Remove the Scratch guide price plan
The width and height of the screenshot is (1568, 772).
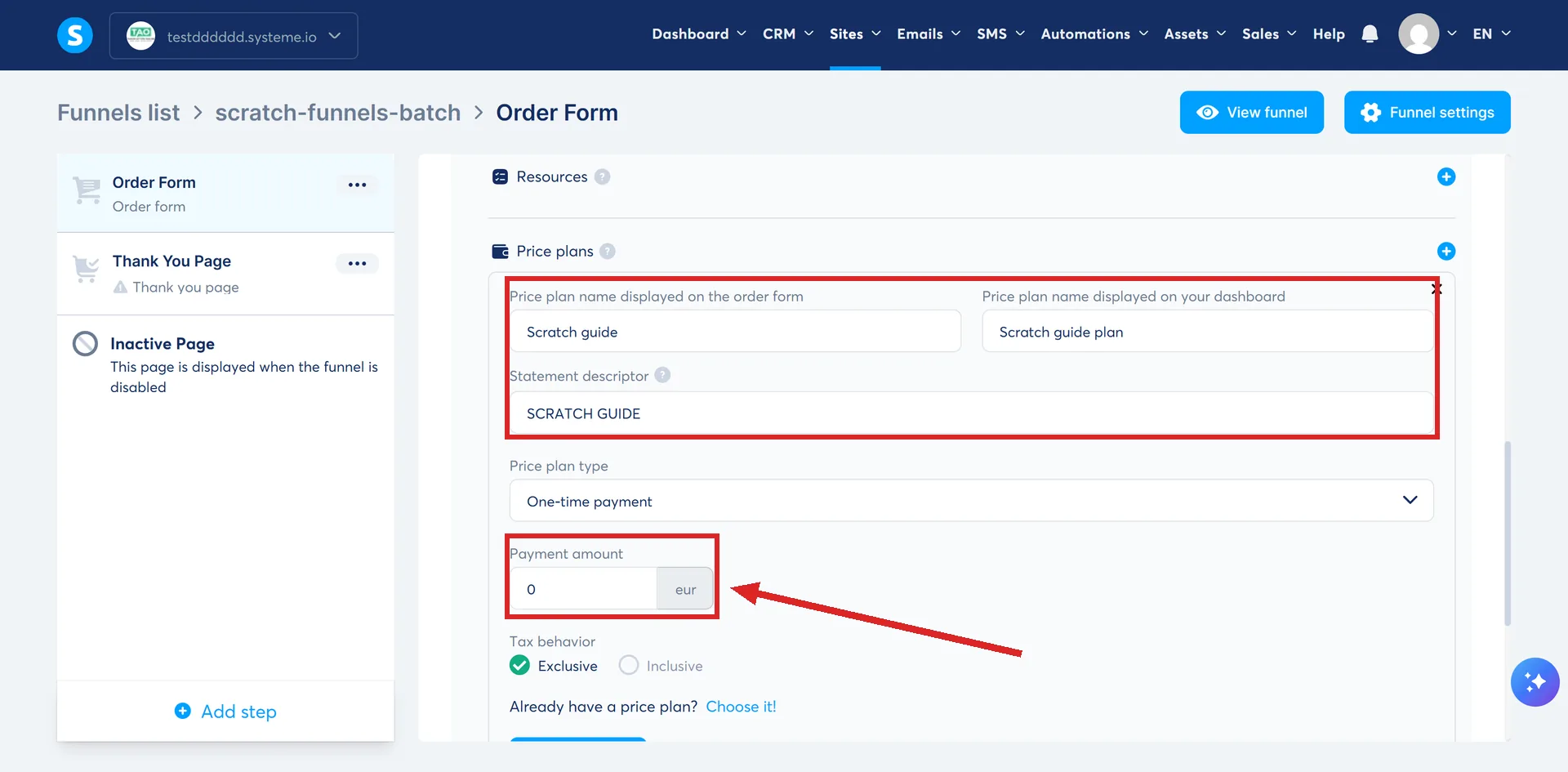coord(1437,288)
